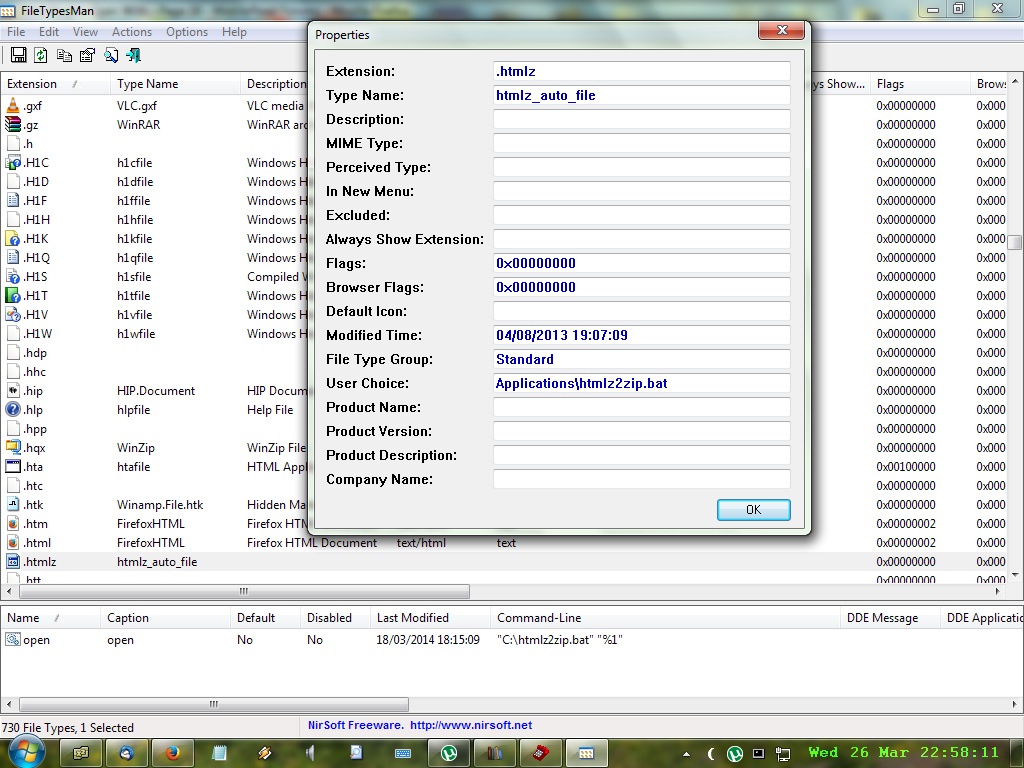The image size is (1024, 768).
Task: Open Thunderbird from the taskbar
Action: click(x=126, y=753)
